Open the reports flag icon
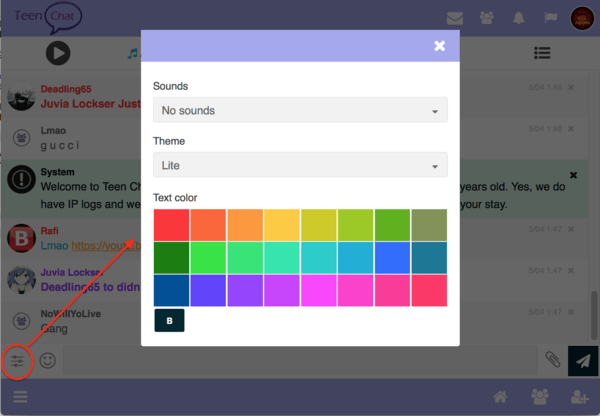The height and width of the screenshot is (416, 600). [x=551, y=17]
